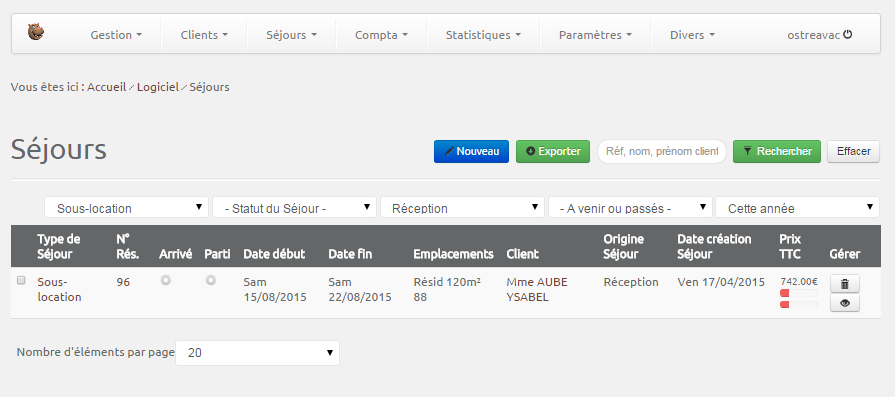This screenshot has width=895, height=397.
Task: Click the pencil Nouveau button
Action: pyautogui.click(x=471, y=151)
